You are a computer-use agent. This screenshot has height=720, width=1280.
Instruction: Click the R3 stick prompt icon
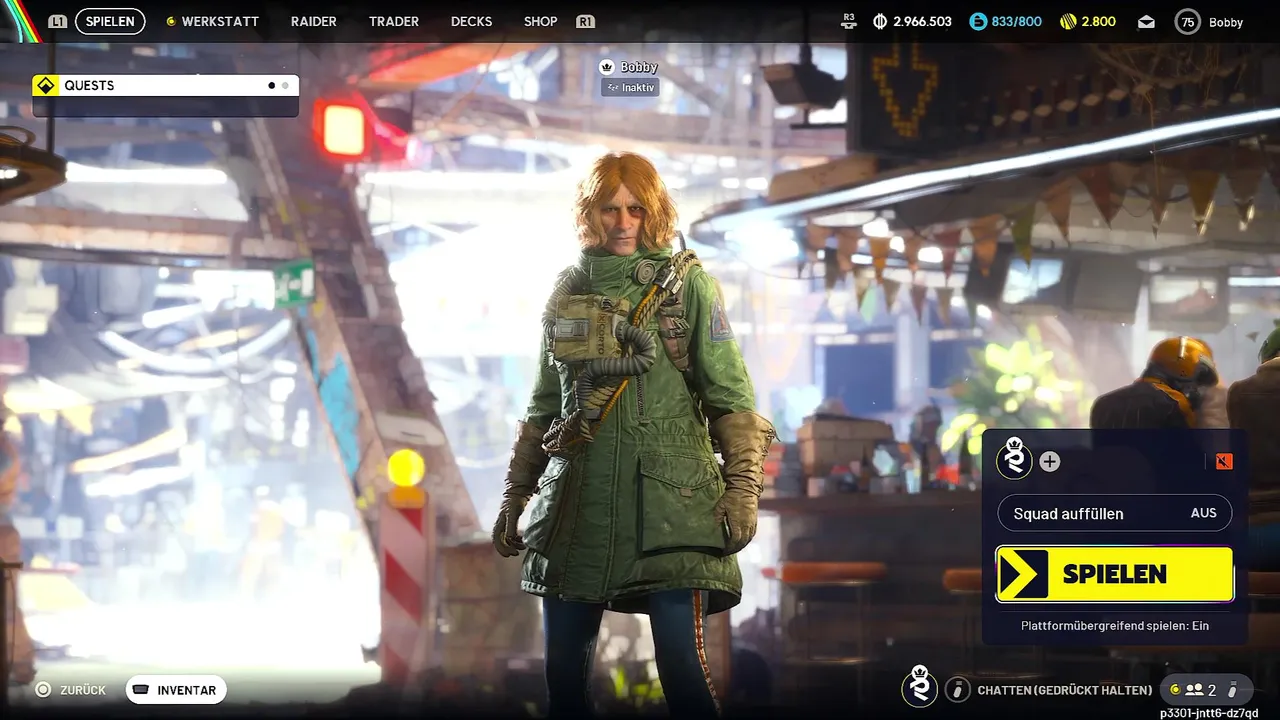(x=850, y=20)
